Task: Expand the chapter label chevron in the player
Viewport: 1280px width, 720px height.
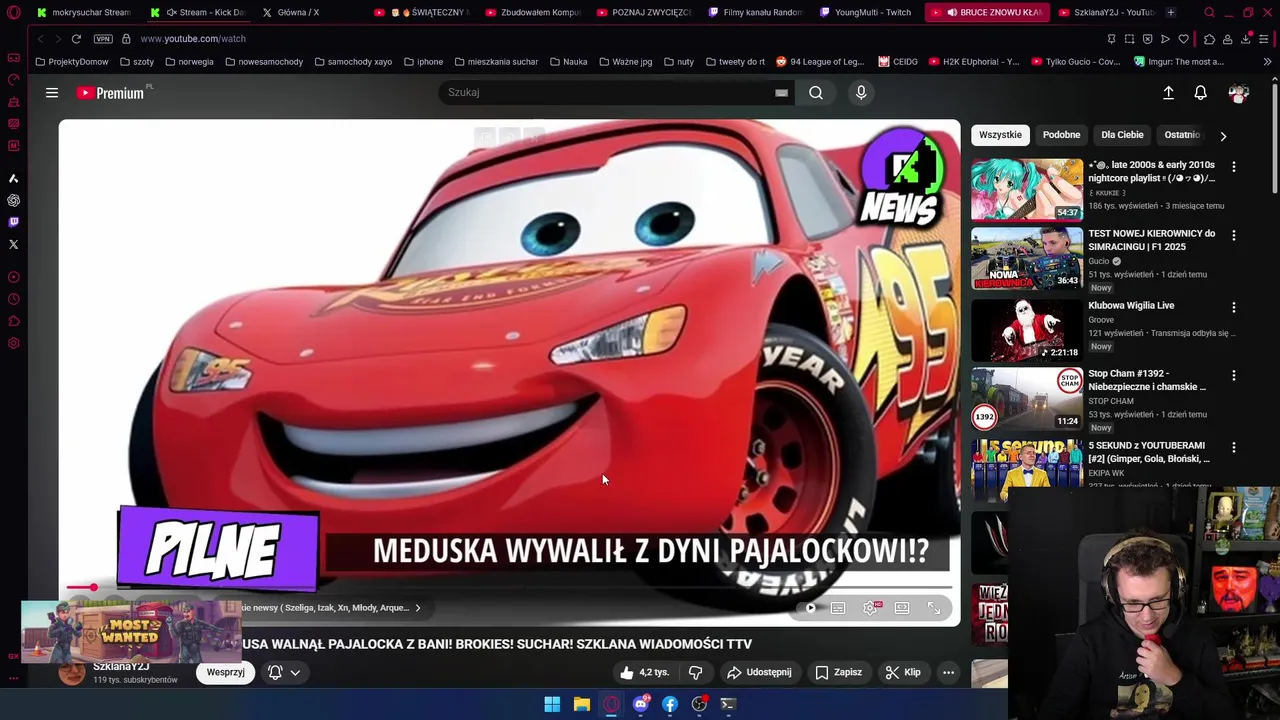Action: [418, 608]
